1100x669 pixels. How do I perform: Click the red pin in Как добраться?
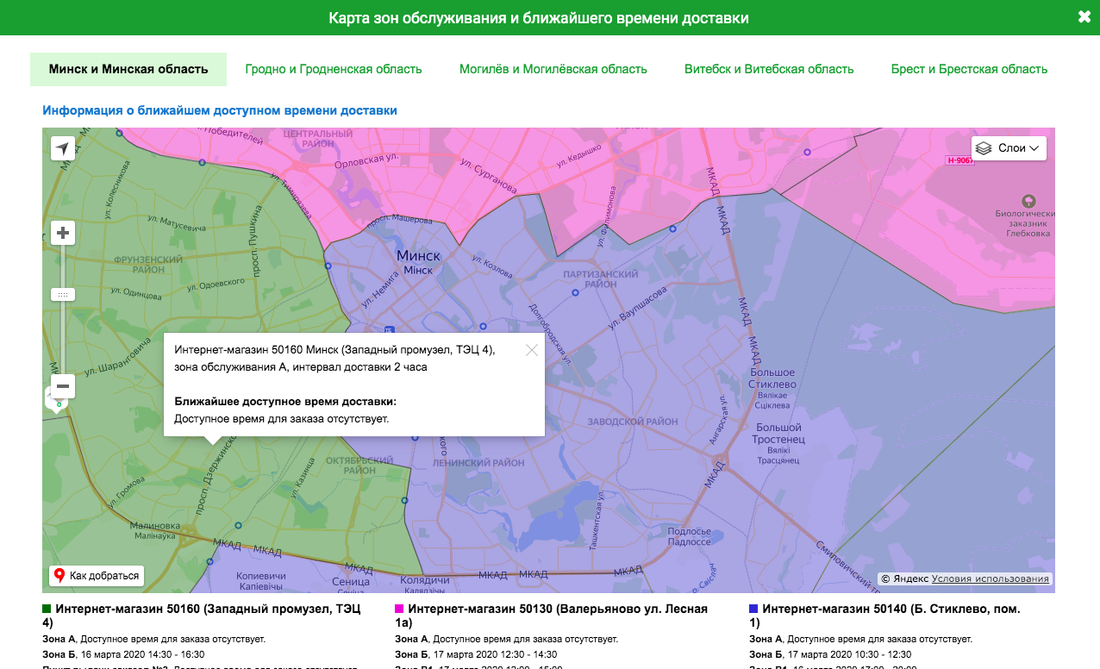59,576
